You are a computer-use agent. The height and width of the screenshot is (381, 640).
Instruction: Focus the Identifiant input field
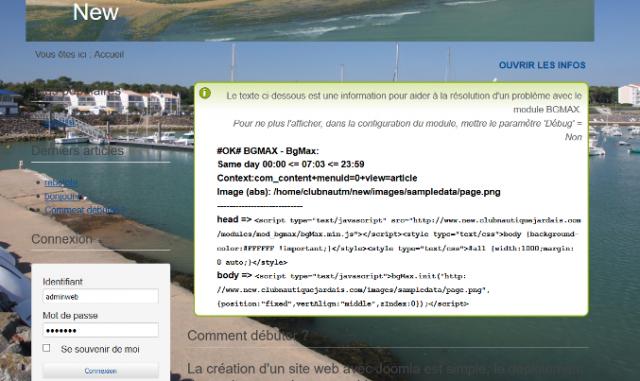point(100,296)
